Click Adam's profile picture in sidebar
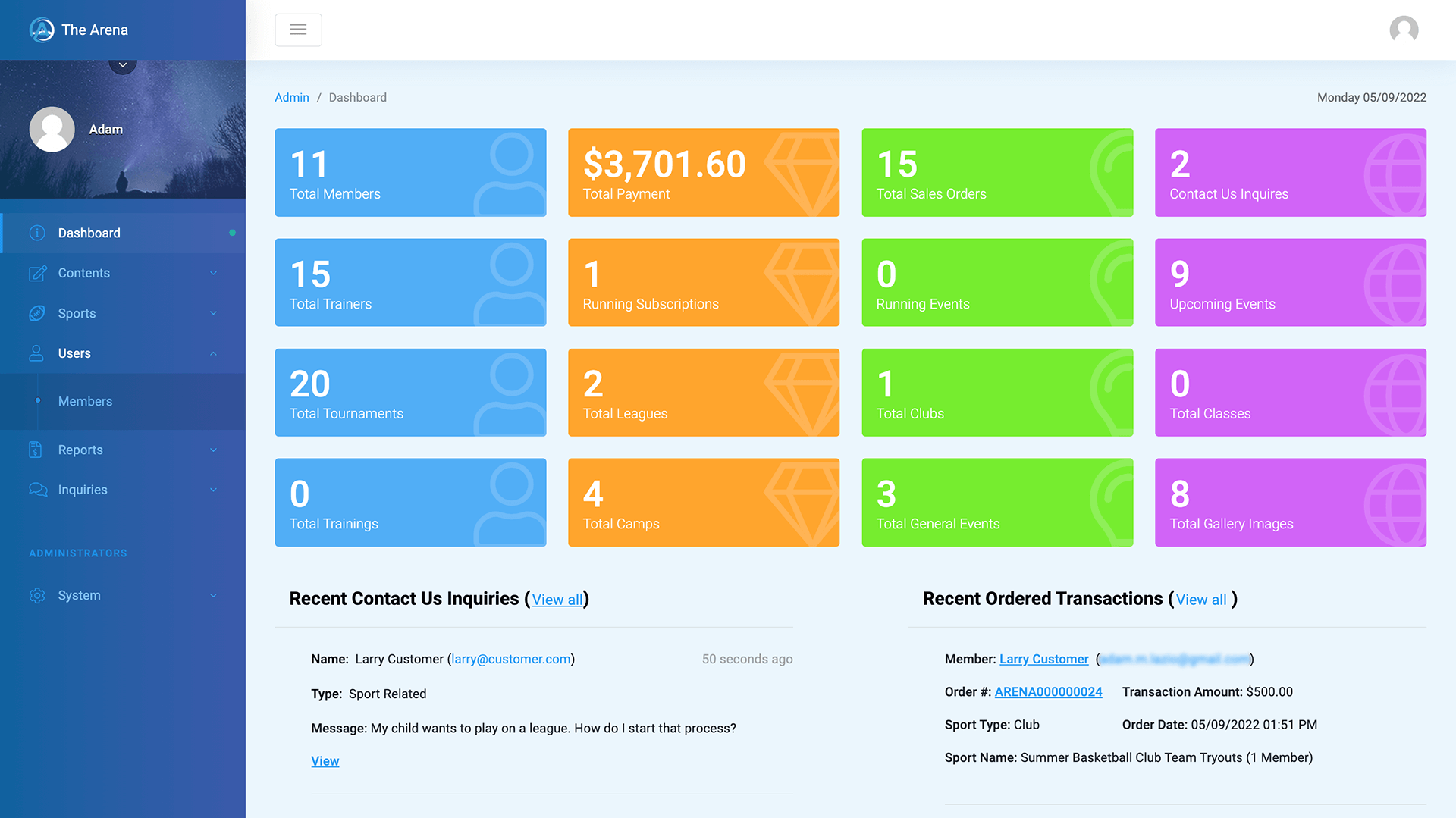 (x=52, y=130)
